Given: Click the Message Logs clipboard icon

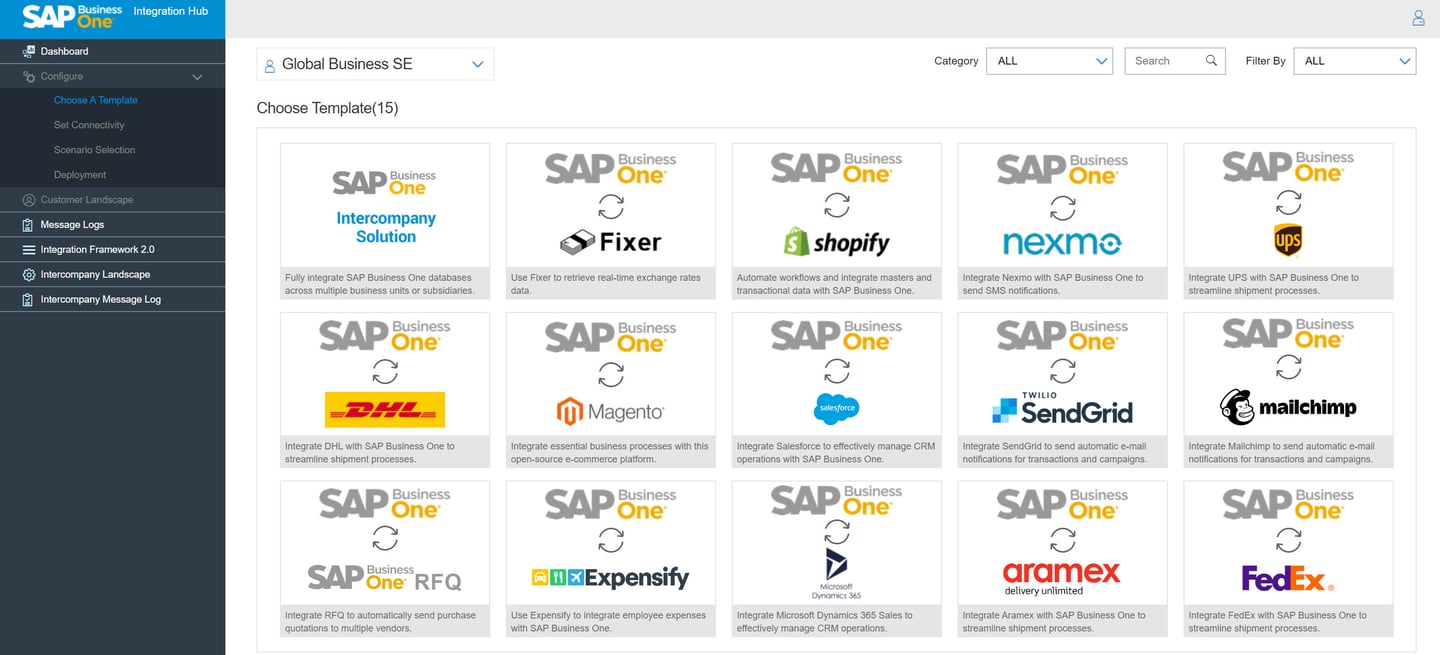Looking at the screenshot, I should click(29, 225).
